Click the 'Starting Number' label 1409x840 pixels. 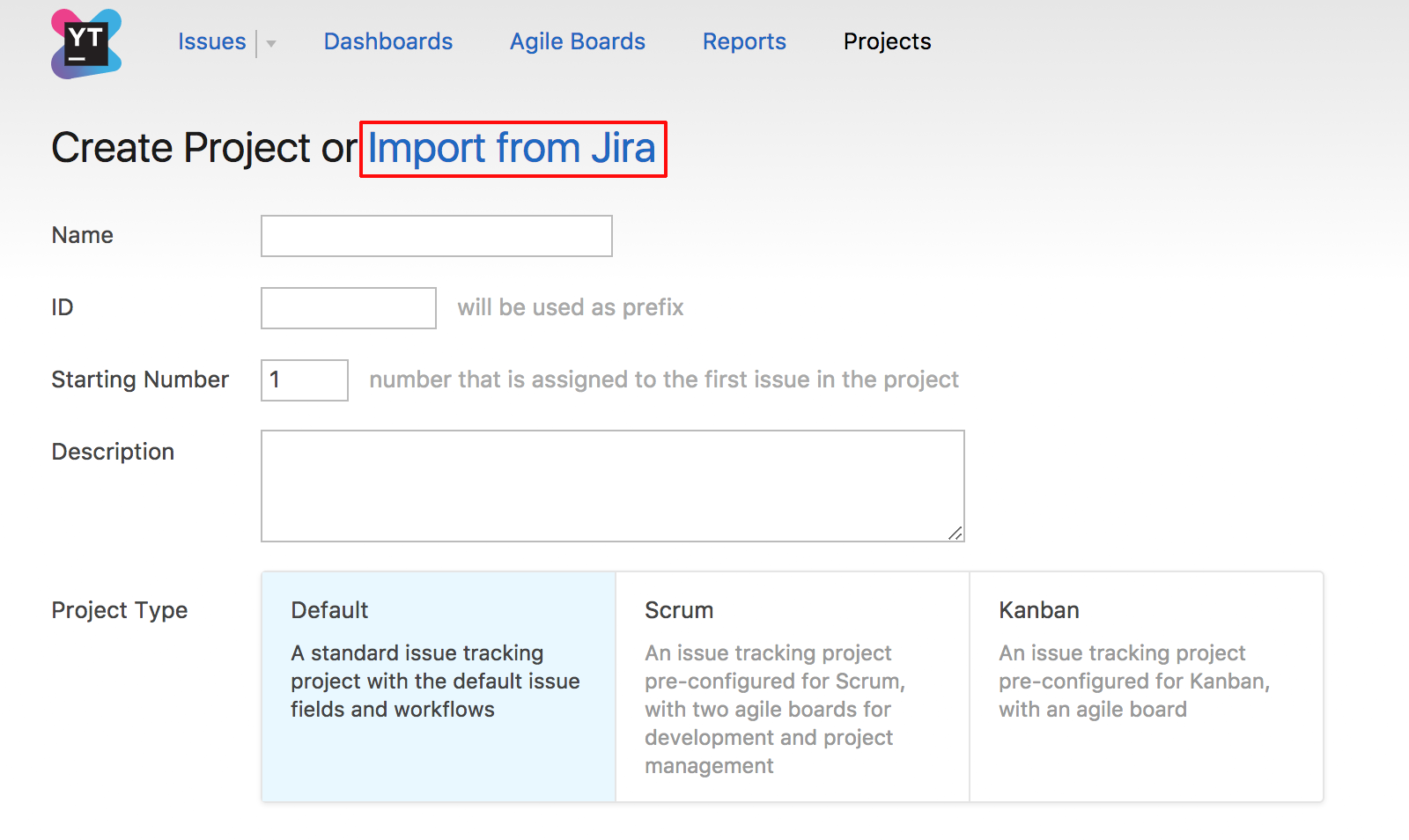point(140,379)
